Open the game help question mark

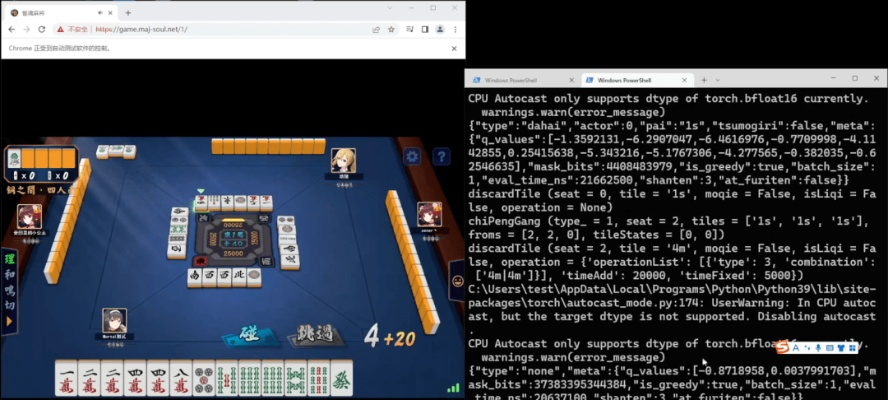click(440, 157)
